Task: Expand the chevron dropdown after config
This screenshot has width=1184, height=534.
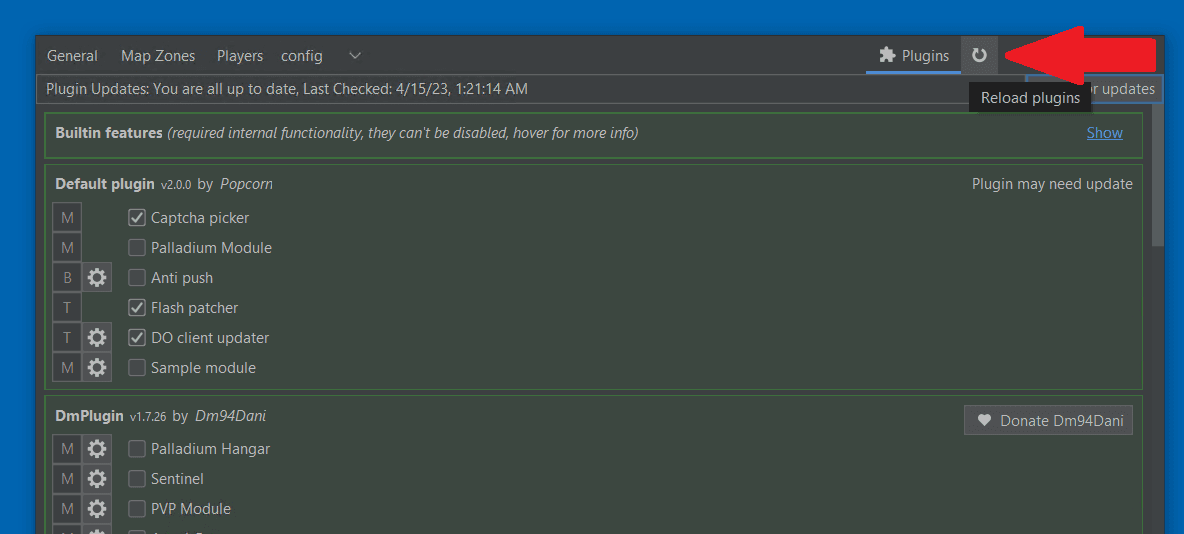Action: click(x=355, y=56)
